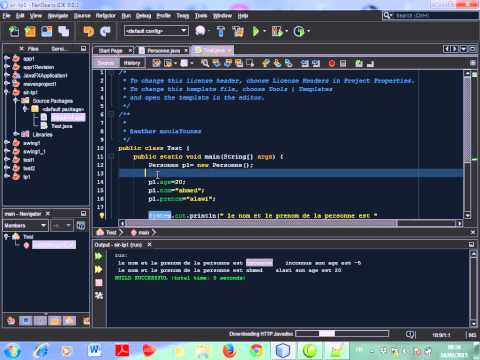Toggle the Source view button

(106, 63)
